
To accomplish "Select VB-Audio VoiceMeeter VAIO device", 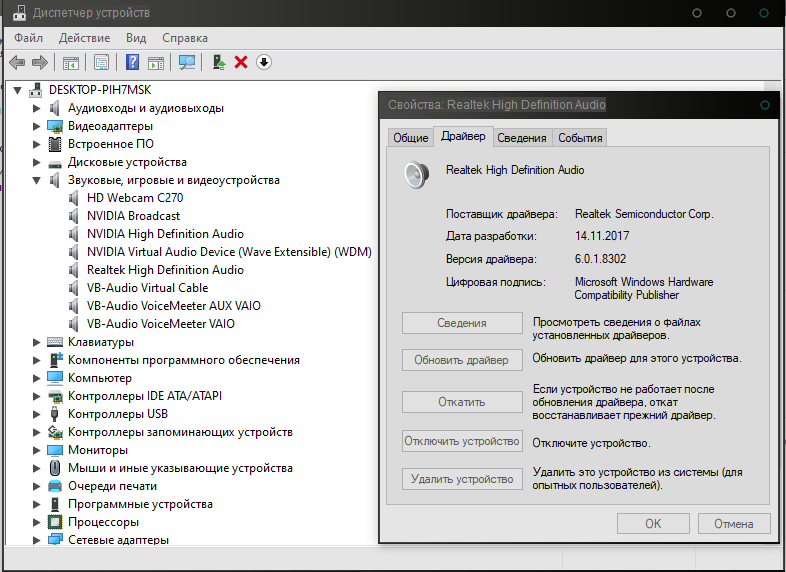I will 160,324.
